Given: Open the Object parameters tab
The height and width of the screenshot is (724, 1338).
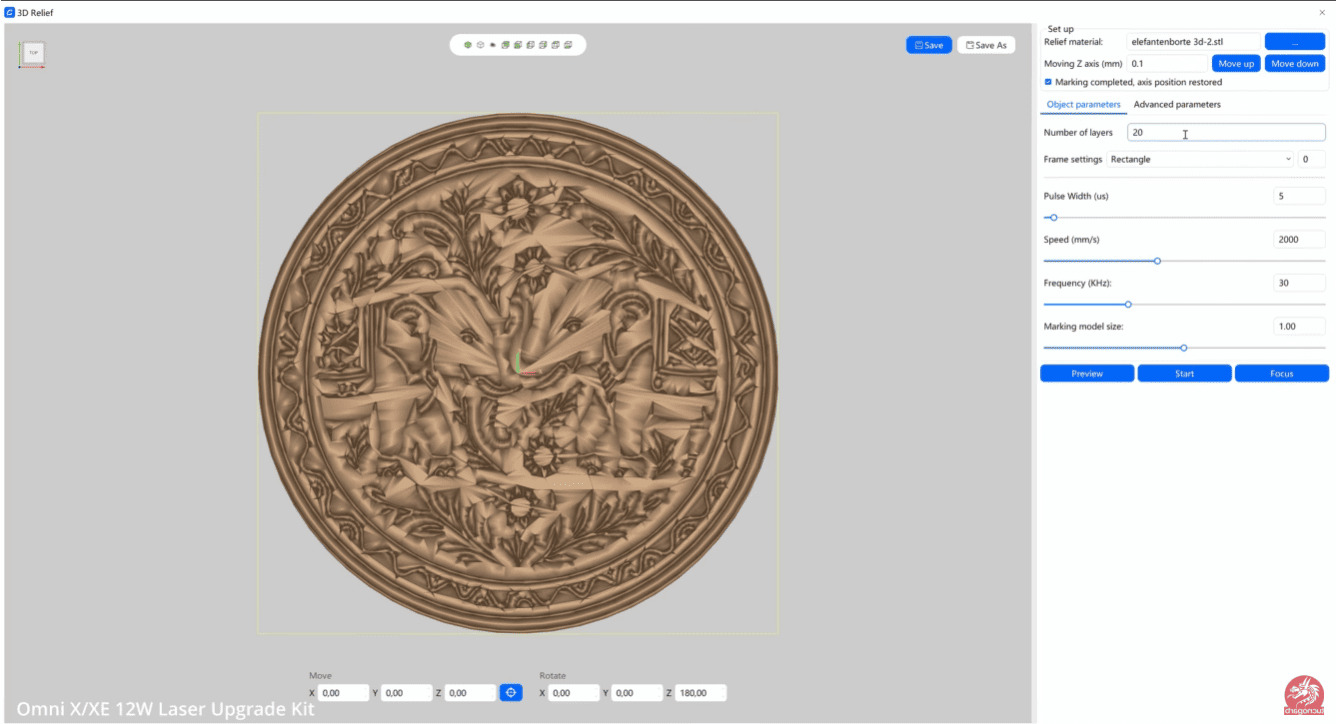Looking at the screenshot, I should [x=1083, y=104].
